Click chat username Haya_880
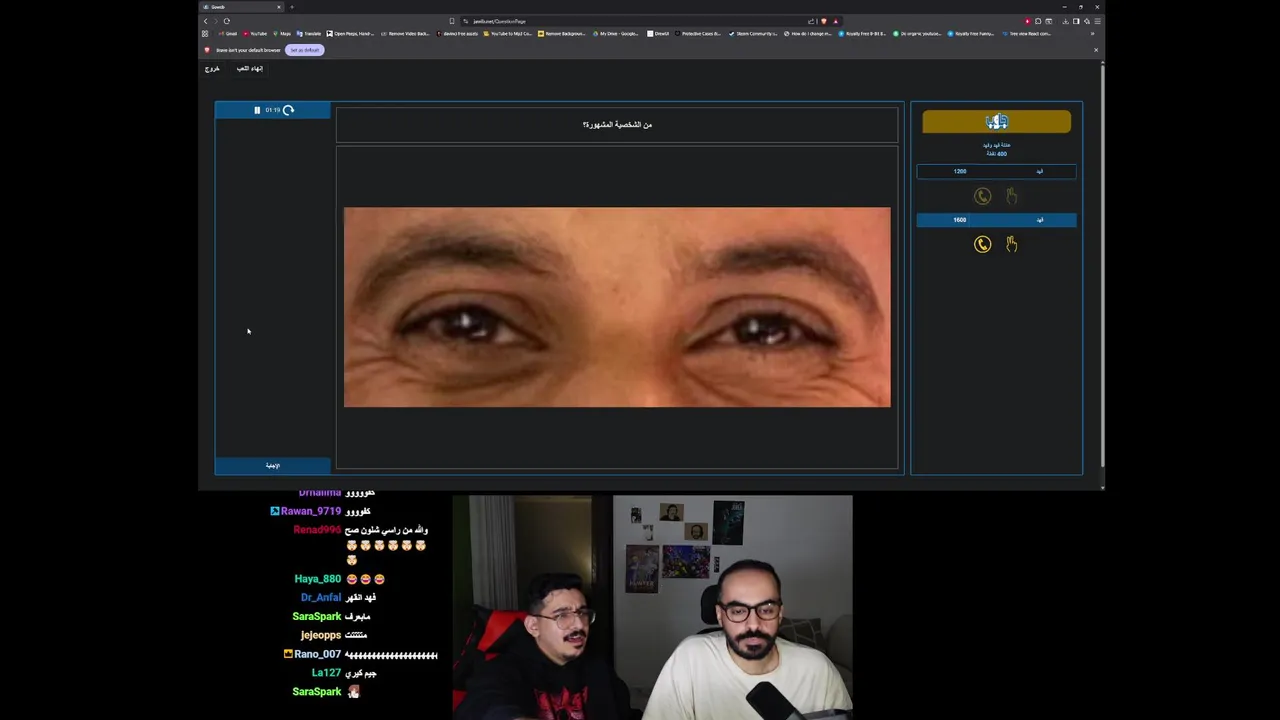 (x=318, y=579)
